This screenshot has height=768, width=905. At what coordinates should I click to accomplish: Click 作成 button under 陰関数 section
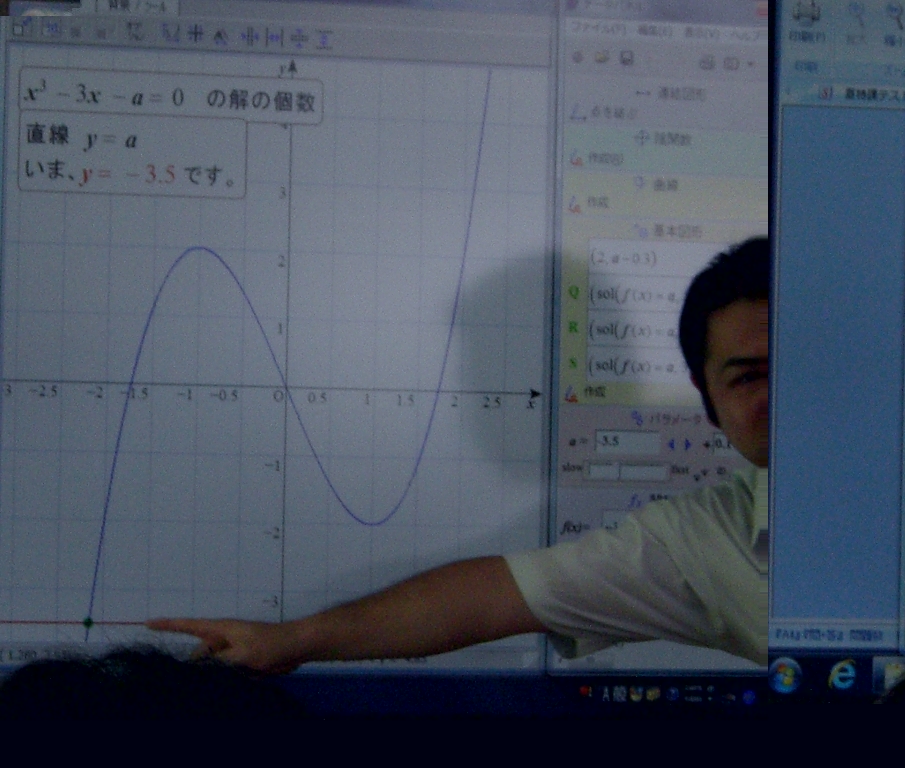pos(597,158)
